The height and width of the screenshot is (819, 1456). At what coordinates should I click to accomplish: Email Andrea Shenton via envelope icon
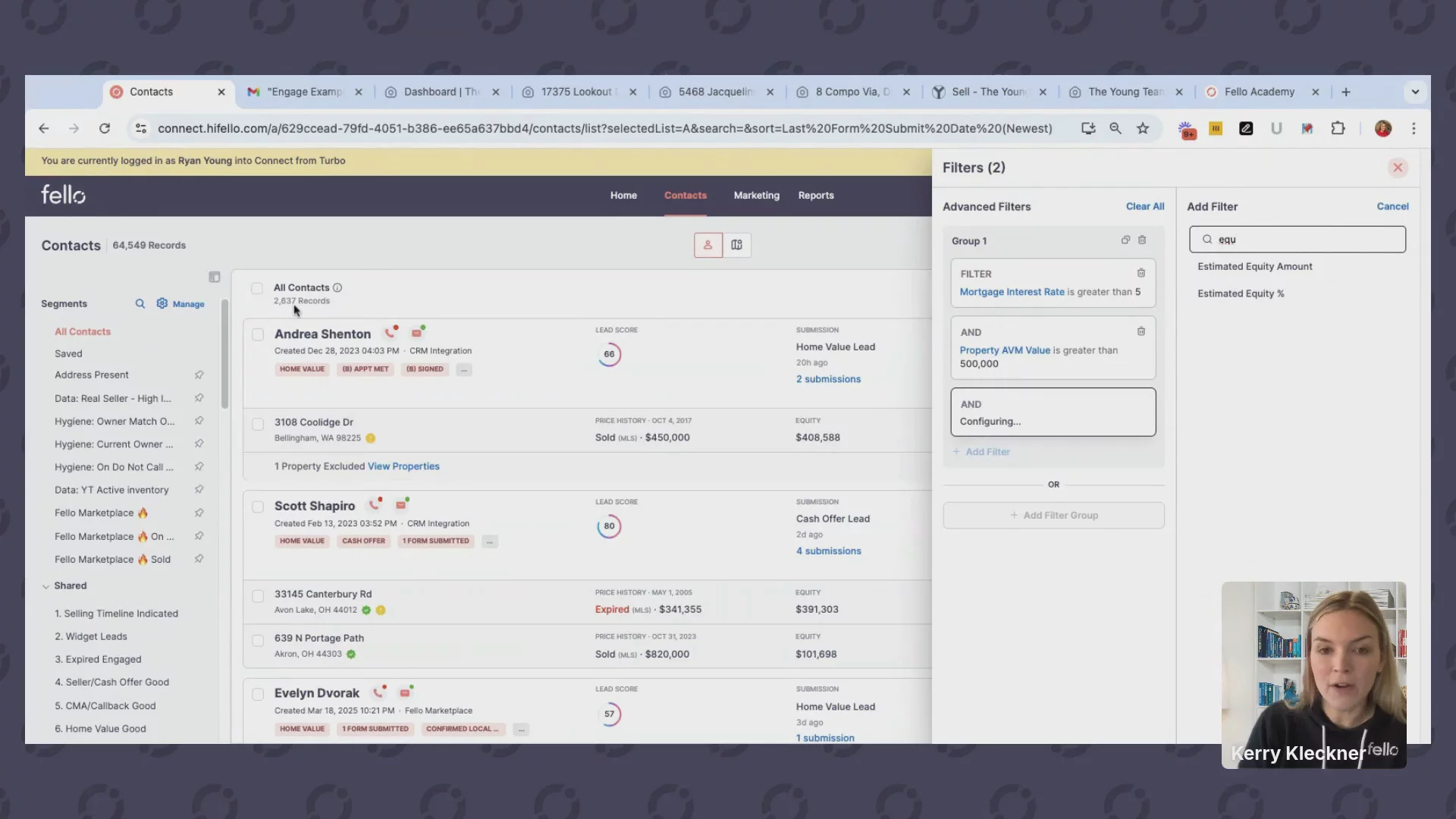tap(417, 333)
